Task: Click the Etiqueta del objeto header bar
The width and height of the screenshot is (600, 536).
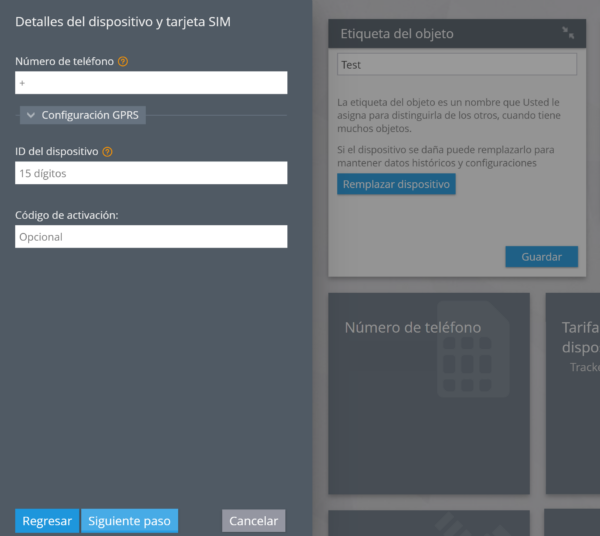Action: click(x=440, y=33)
